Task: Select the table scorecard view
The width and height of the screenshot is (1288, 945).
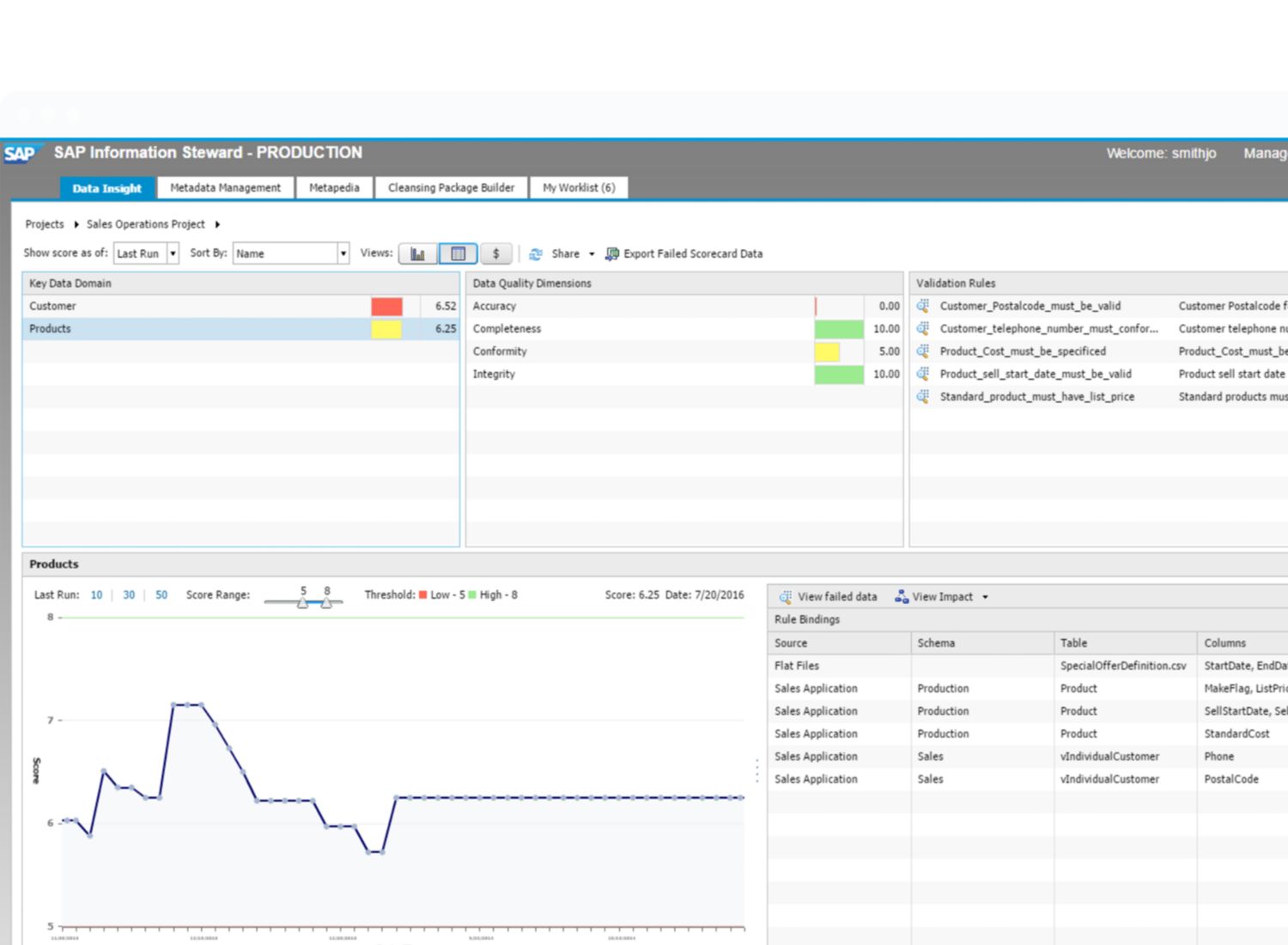Action: (458, 253)
